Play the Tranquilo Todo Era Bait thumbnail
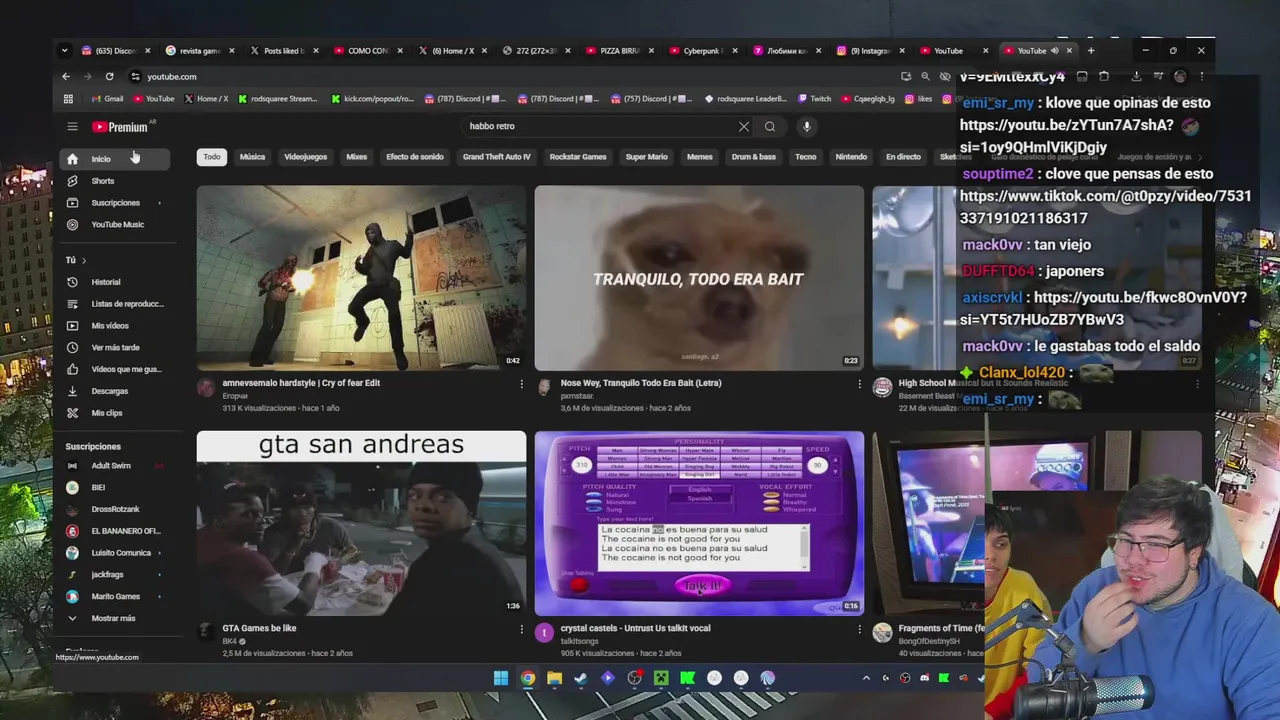Image resolution: width=1280 pixels, height=720 pixels. point(699,278)
